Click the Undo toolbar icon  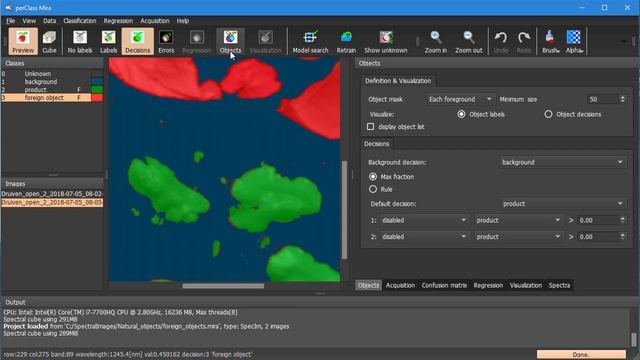501,41
